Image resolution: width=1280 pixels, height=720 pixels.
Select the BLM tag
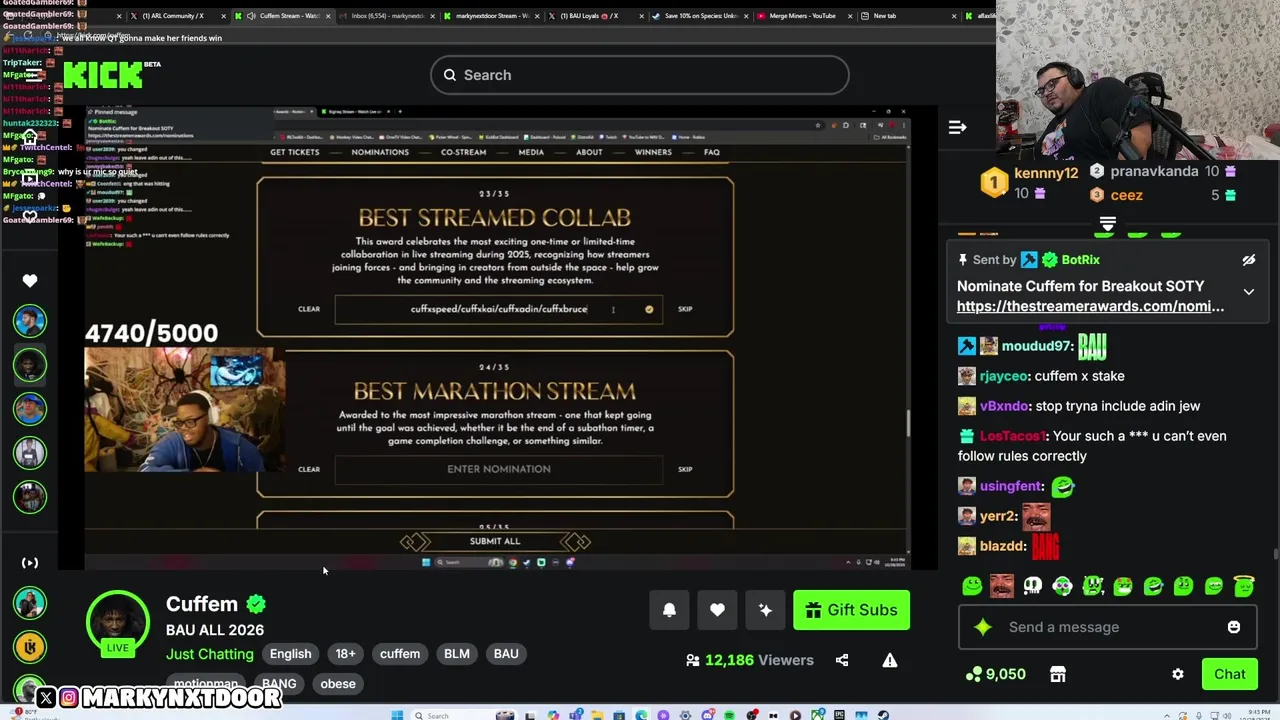[457, 654]
